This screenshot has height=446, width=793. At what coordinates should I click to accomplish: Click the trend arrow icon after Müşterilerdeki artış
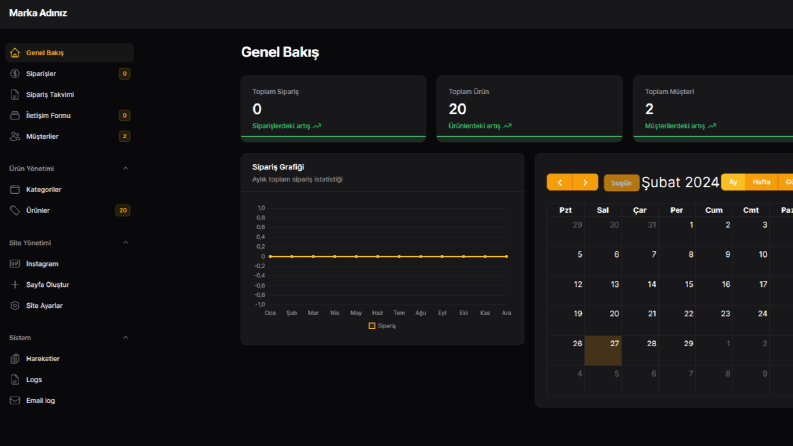tap(712, 126)
